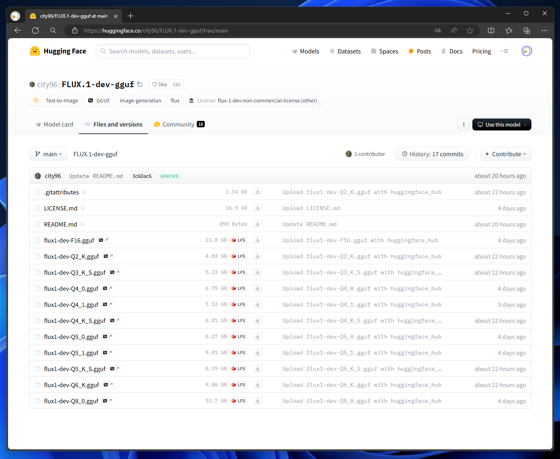Open LICENSE.md file link

tap(60, 208)
